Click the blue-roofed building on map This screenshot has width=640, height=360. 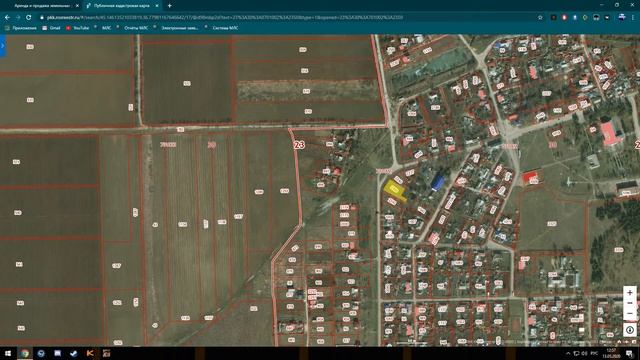coord(438,182)
